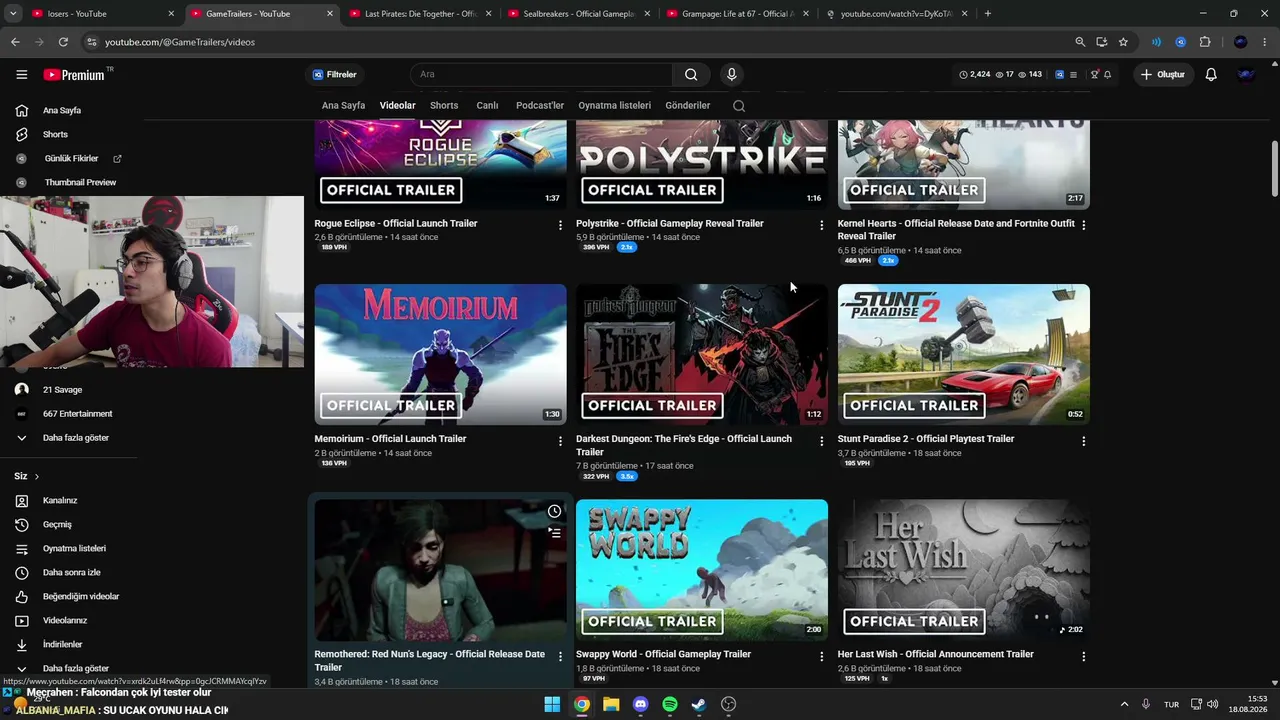Switch to the Videolar channel tab
The height and width of the screenshot is (720, 1280).
[x=398, y=106]
